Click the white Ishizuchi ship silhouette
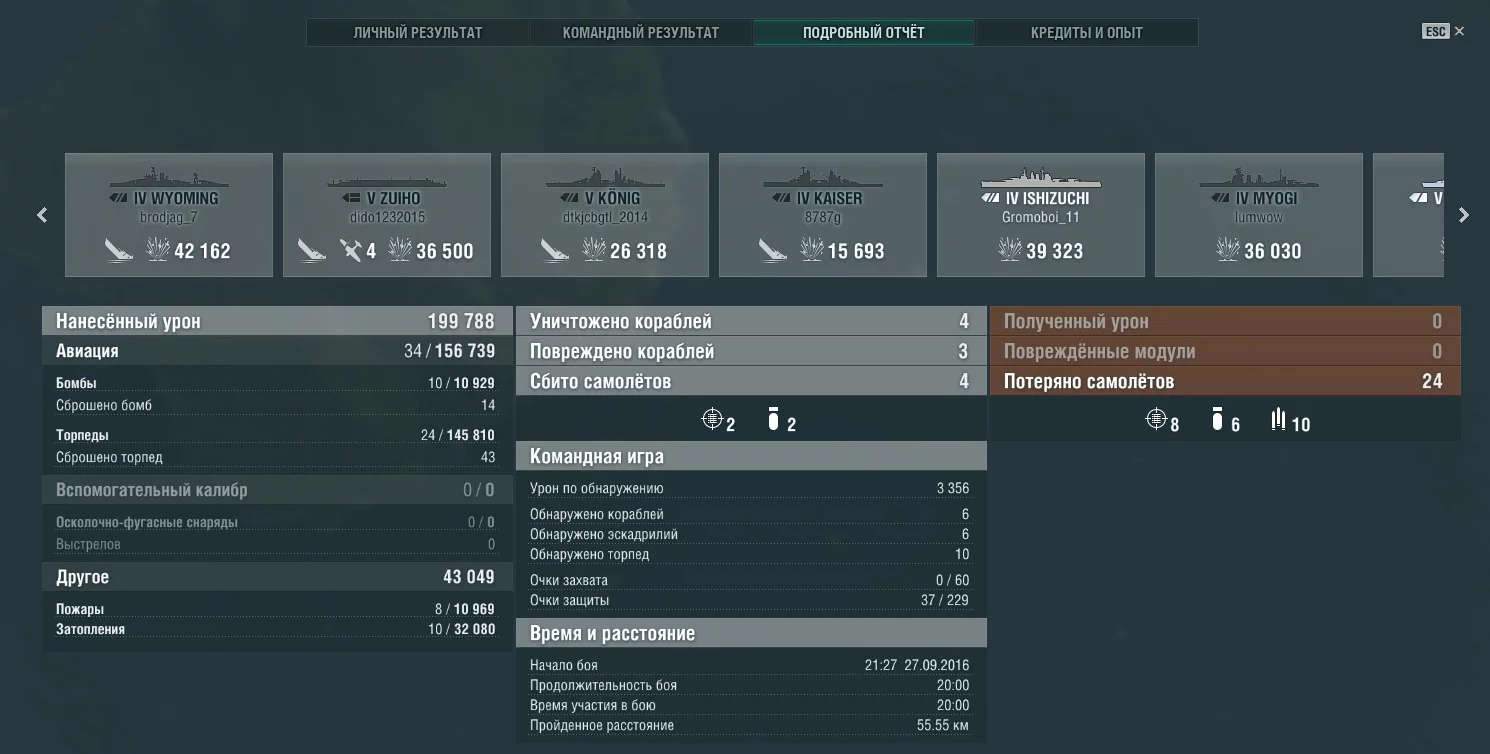The image size is (1490, 754). tap(1041, 179)
